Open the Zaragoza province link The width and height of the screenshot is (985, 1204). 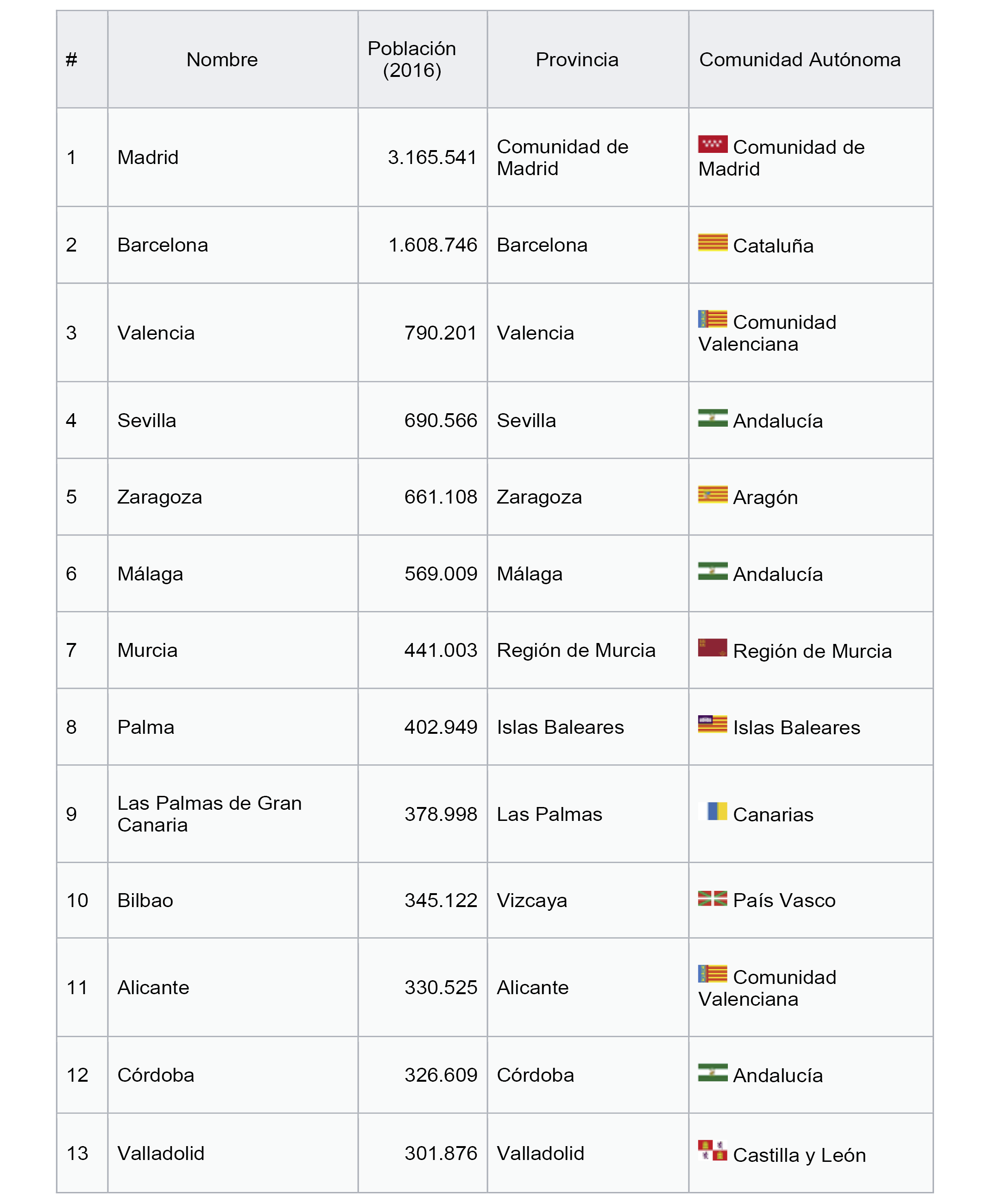click(x=539, y=497)
